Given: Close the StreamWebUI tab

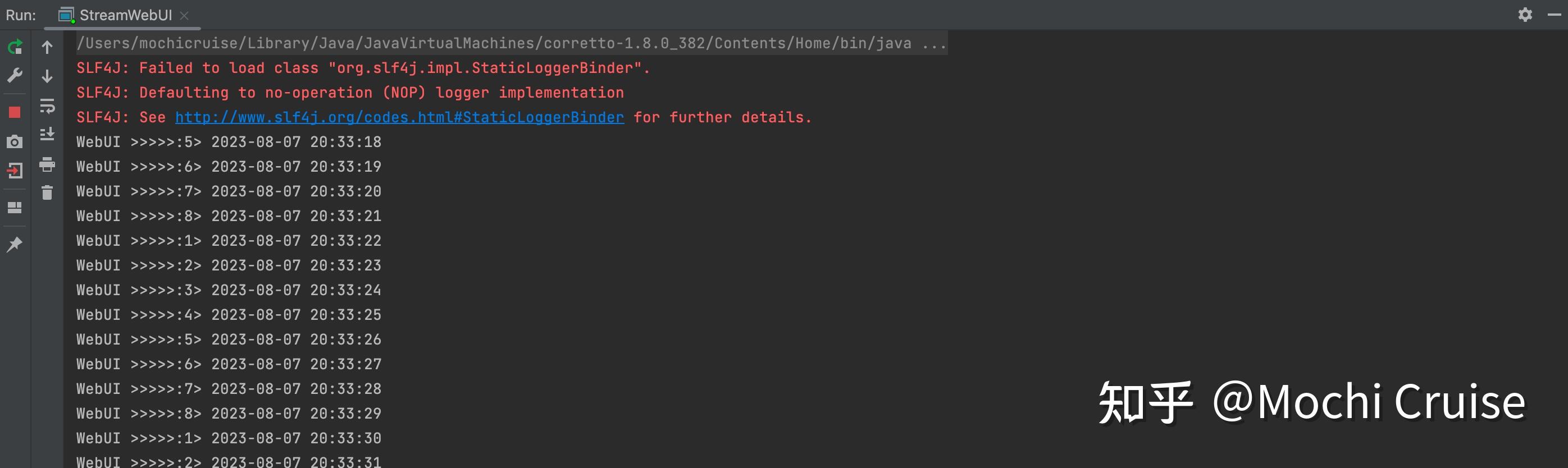Looking at the screenshot, I should [x=185, y=15].
